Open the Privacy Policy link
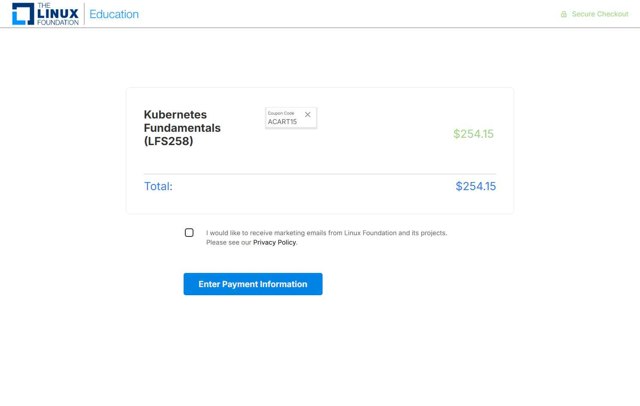The image size is (640, 406). point(275,242)
